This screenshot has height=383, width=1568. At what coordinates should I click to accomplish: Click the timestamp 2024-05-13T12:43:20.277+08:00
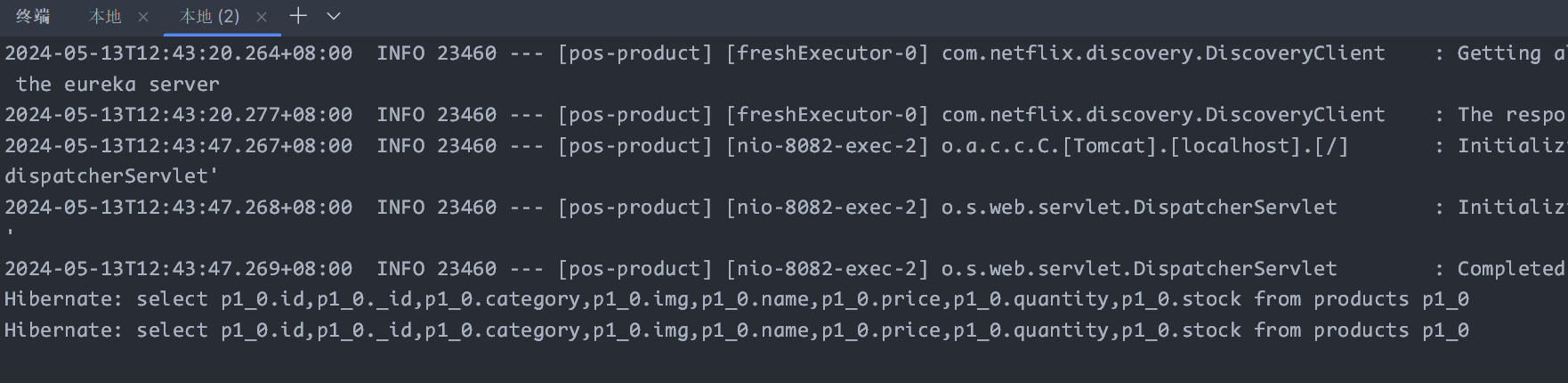(x=179, y=115)
